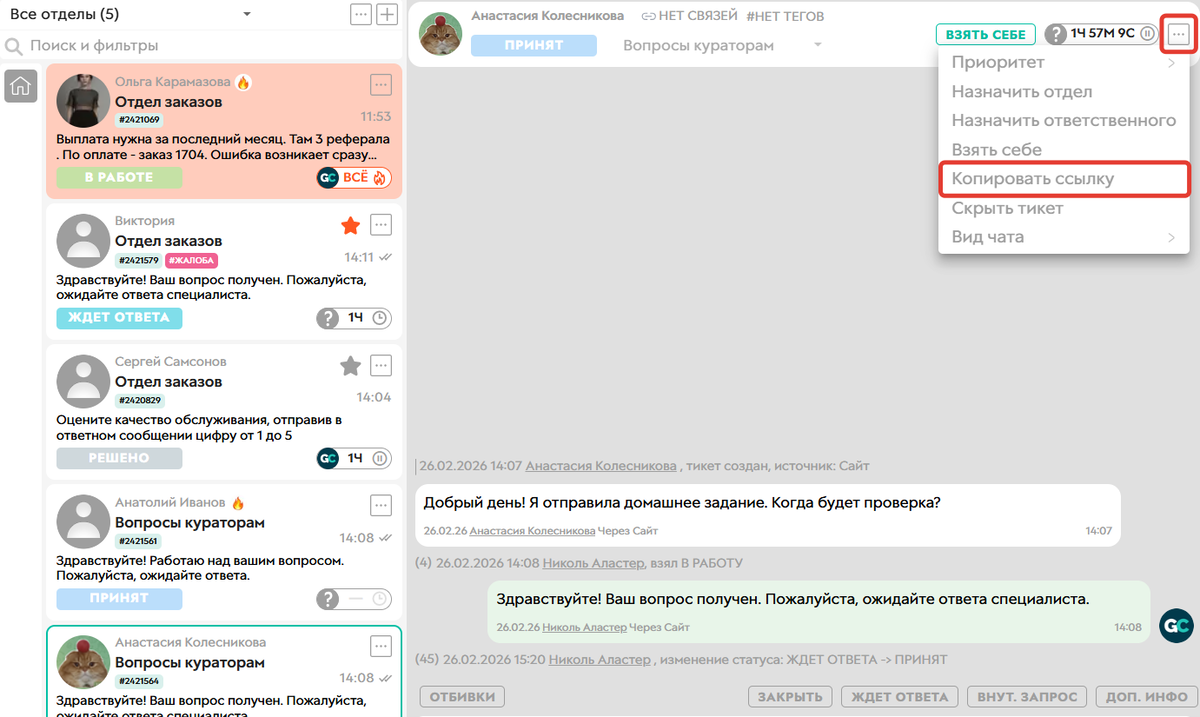Click the ОТБИВКИ button
1200x717 pixels.
[x=462, y=697]
